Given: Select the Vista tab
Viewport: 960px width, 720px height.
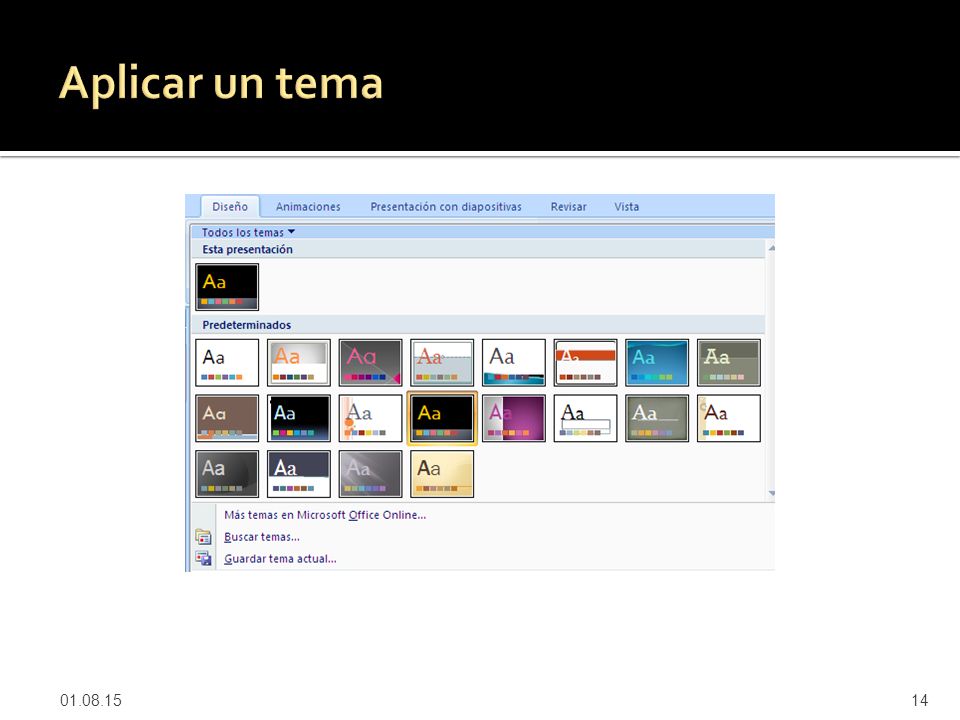Looking at the screenshot, I should (x=626, y=207).
